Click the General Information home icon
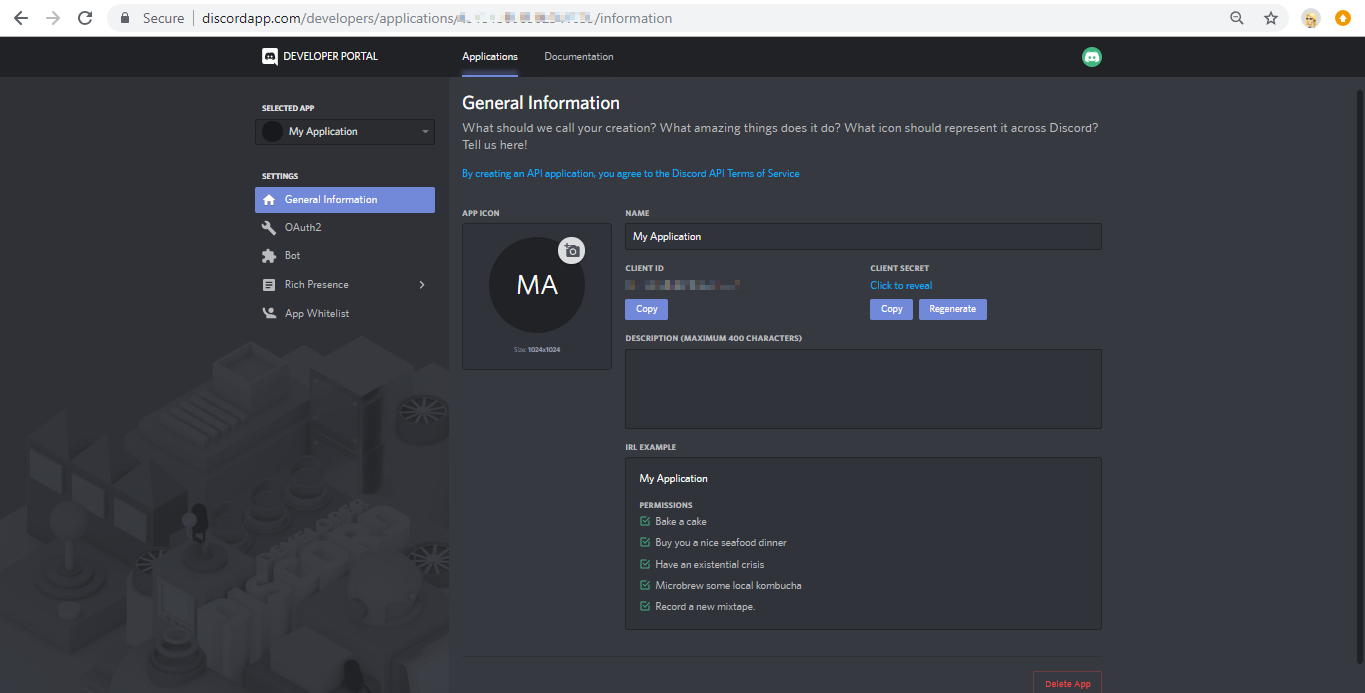Viewport: 1365px width, 693px height. point(268,200)
